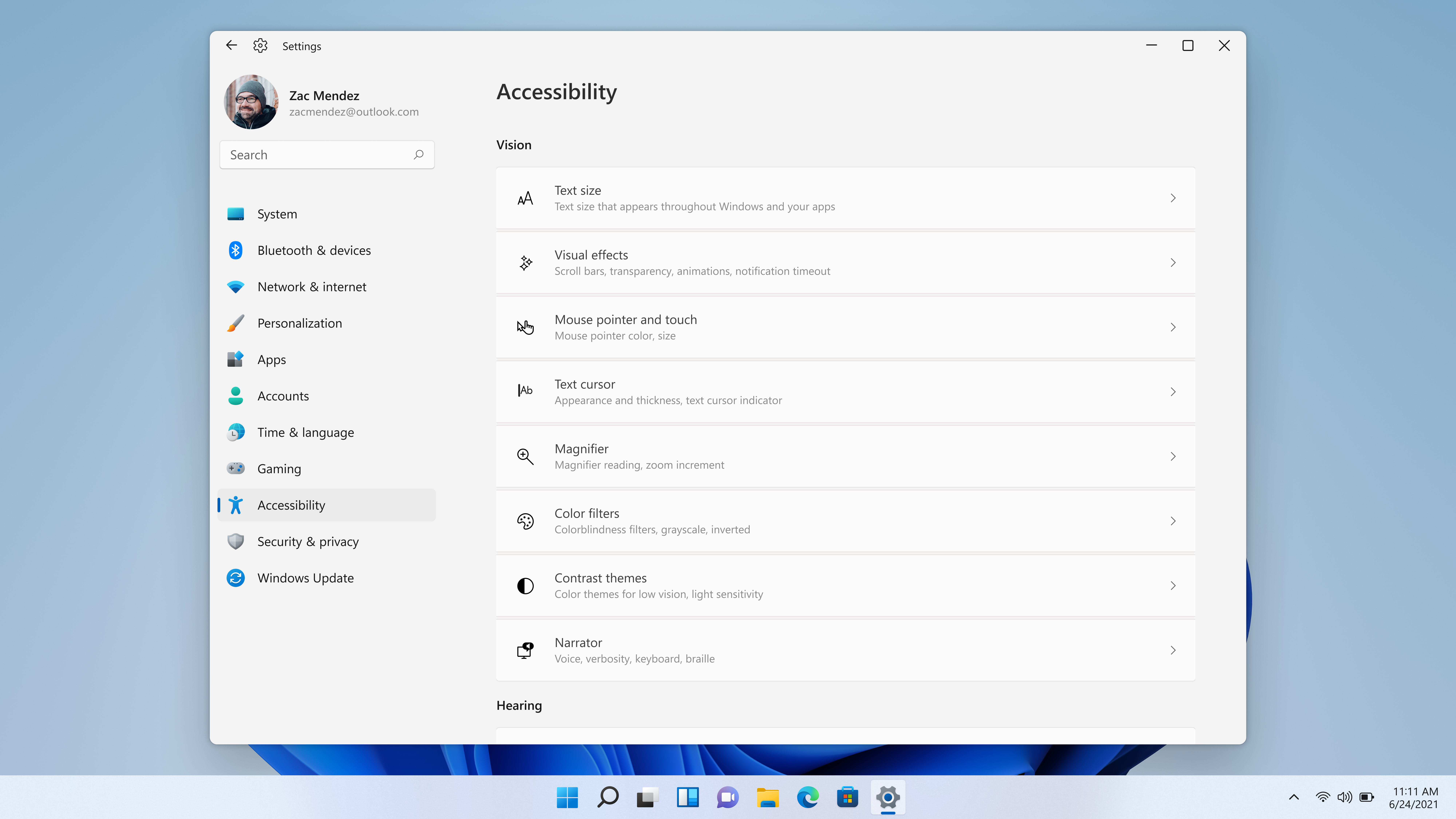Open Magnifier settings
This screenshot has height=819, width=1456.
845,456
